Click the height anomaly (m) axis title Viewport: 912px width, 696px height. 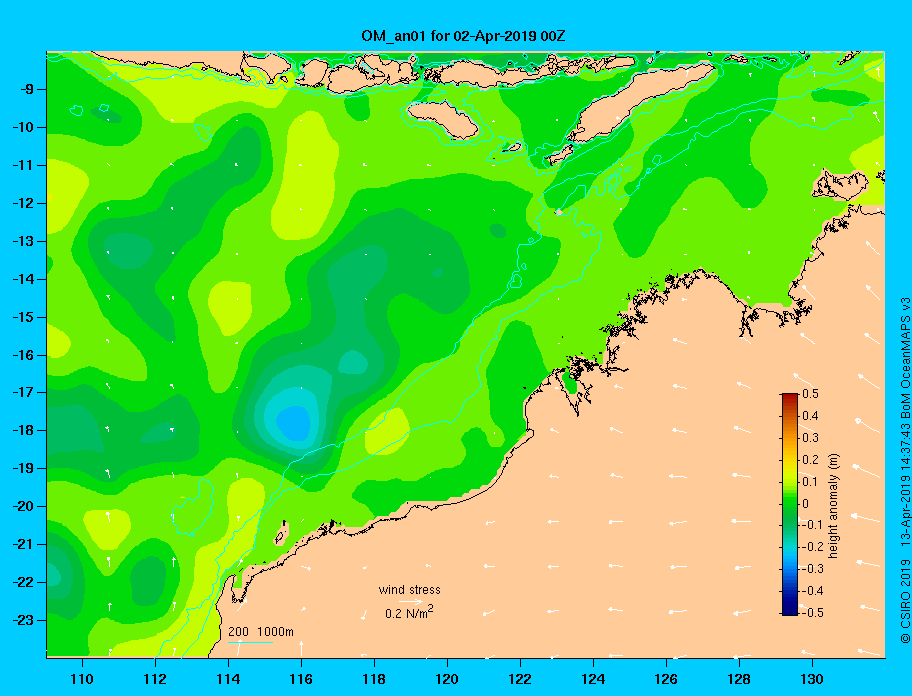pyautogui.click(x=834, y=506)
